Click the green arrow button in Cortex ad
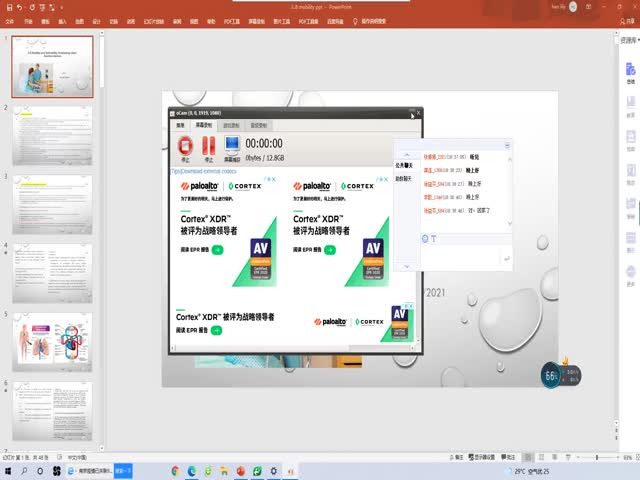This screenshot has height=480, width=640. [x=217, y=249]
